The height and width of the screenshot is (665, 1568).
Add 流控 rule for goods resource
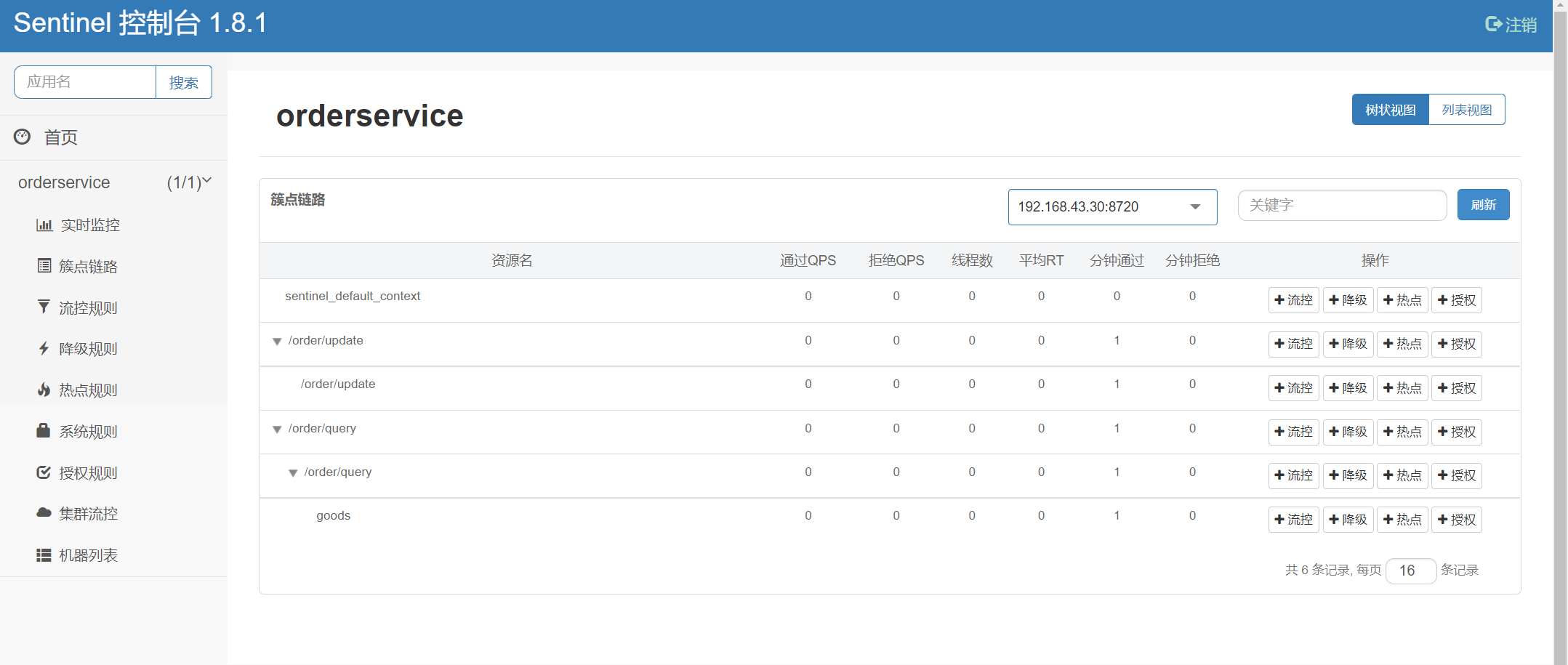point(1293,520)
